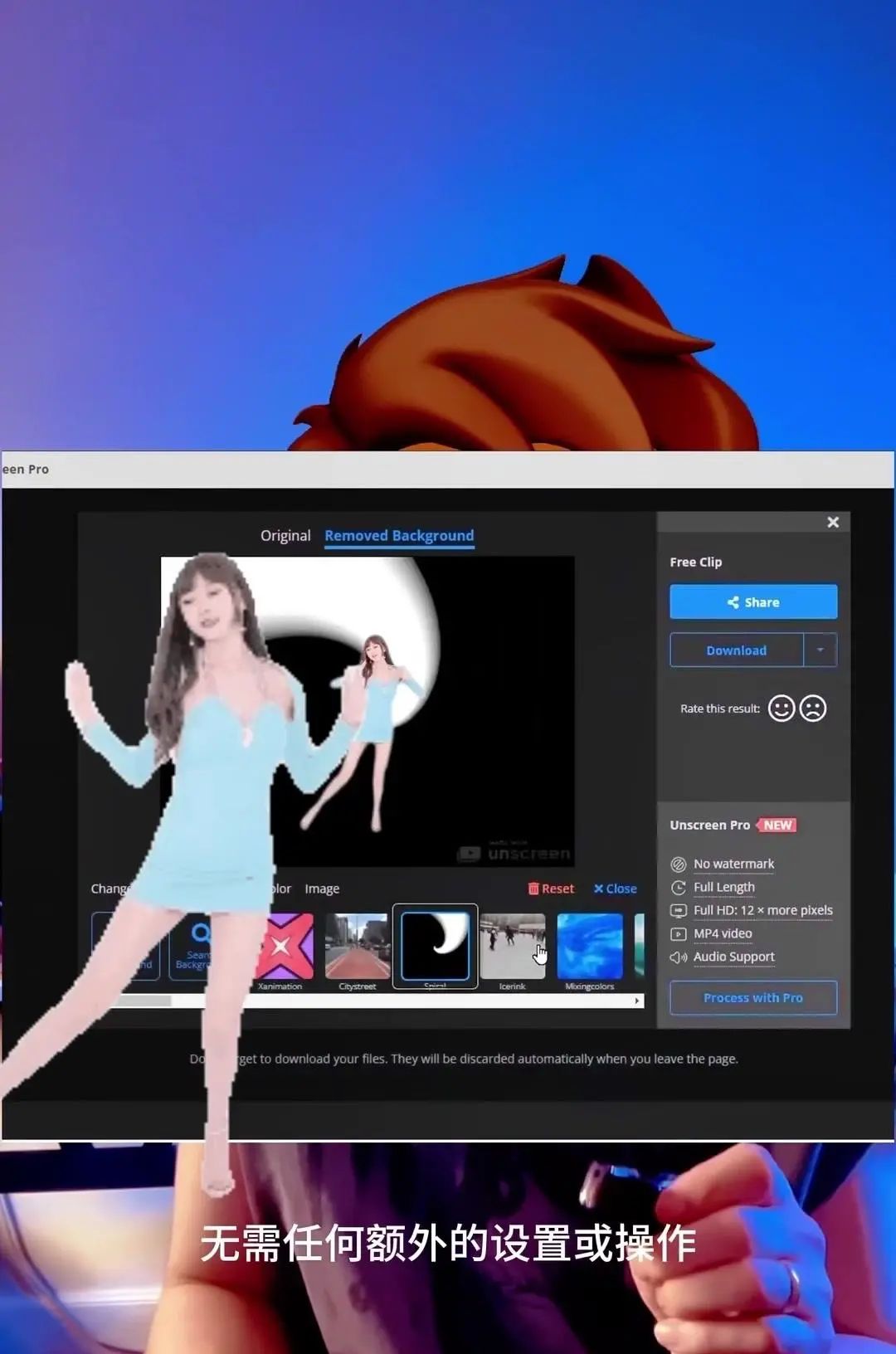Pick the Icerink background thumbnail

pos(512,947)
